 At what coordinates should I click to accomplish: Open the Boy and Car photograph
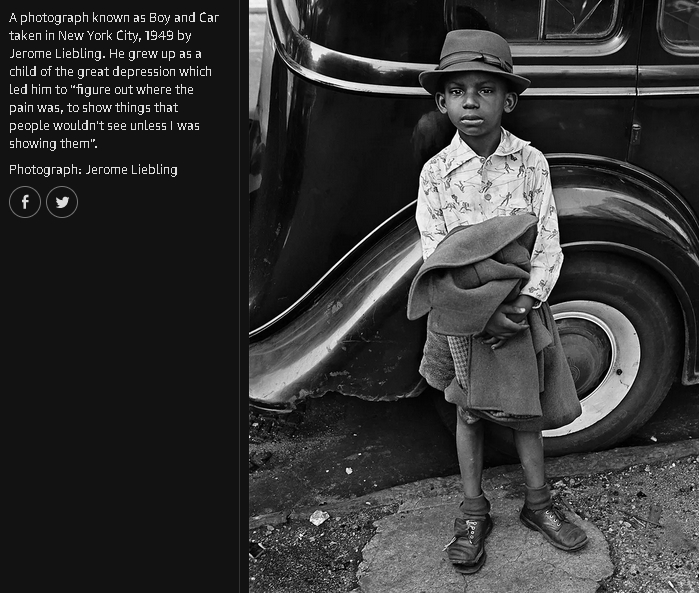pyautogui.click(x=474, y=296)
